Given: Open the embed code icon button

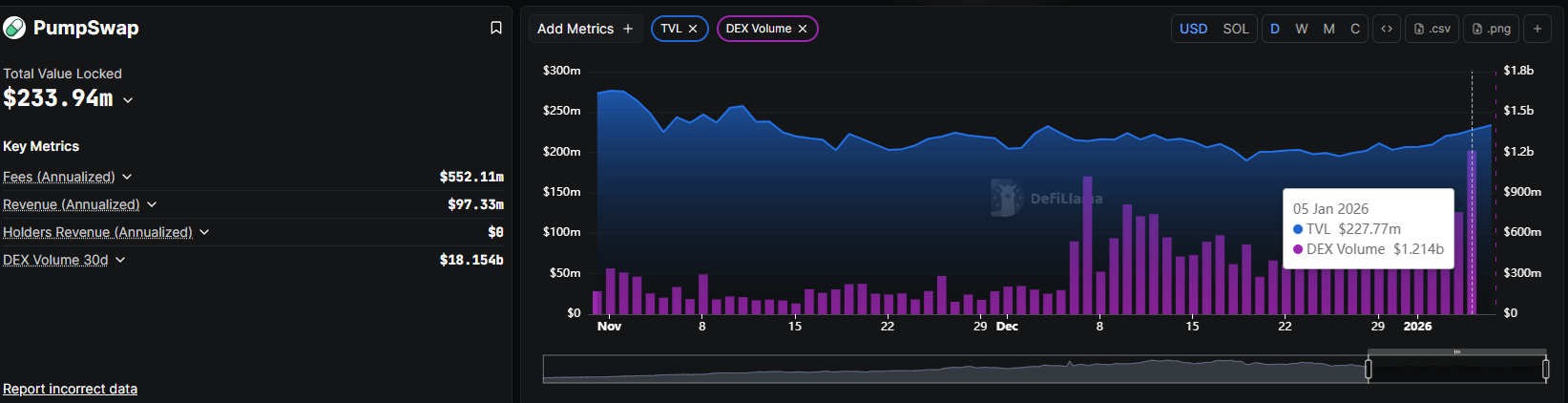Looking at the screenshot, I should 1387,29.
